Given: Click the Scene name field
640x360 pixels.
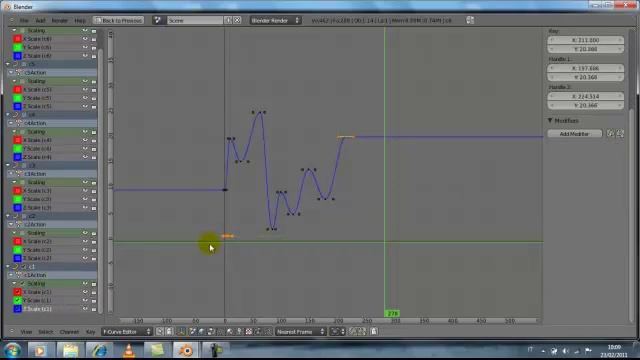Looking at the screenshot, I should pos(195,20).
